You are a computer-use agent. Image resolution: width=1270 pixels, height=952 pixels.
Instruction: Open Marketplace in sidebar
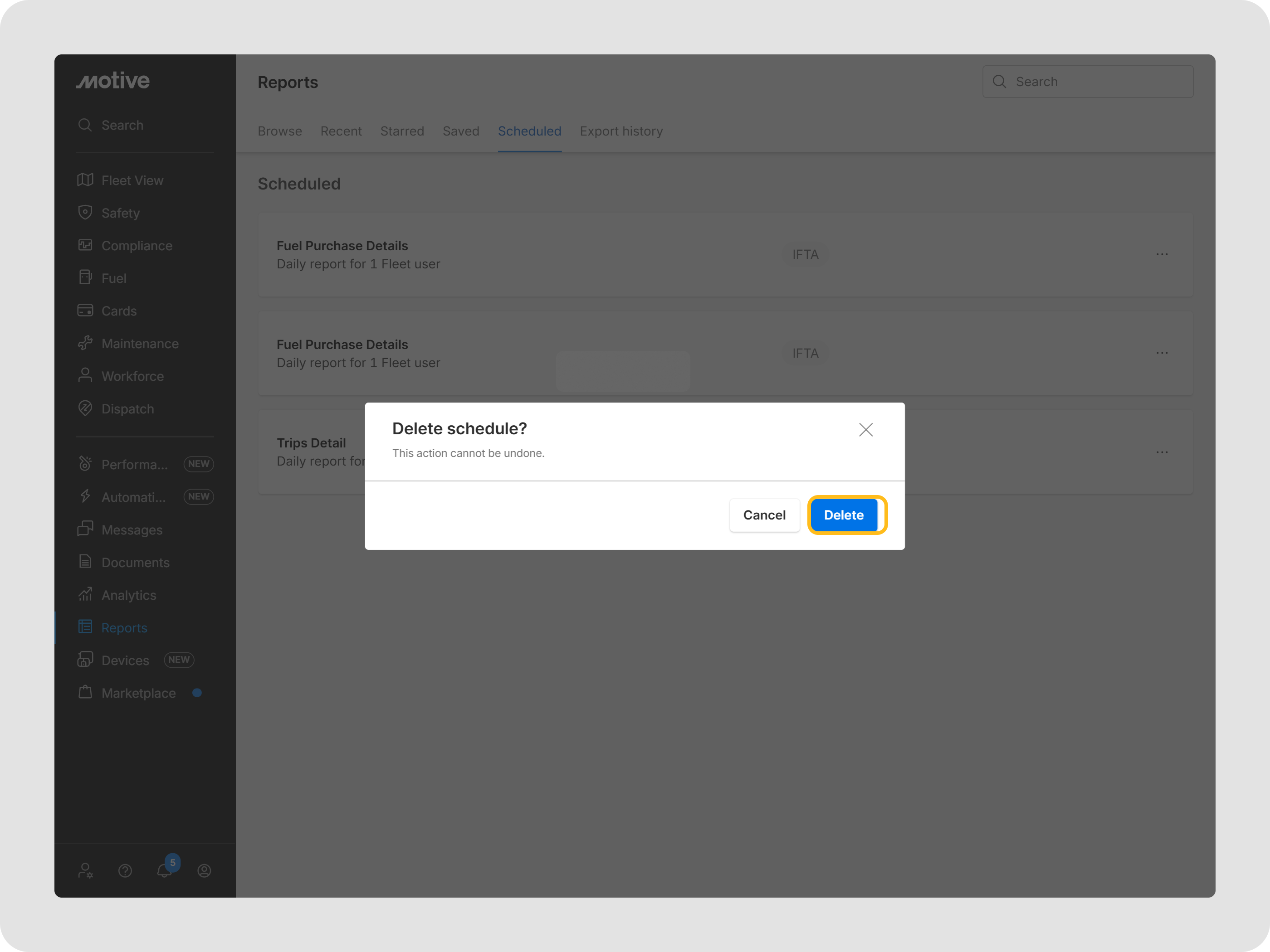point(138,693)
